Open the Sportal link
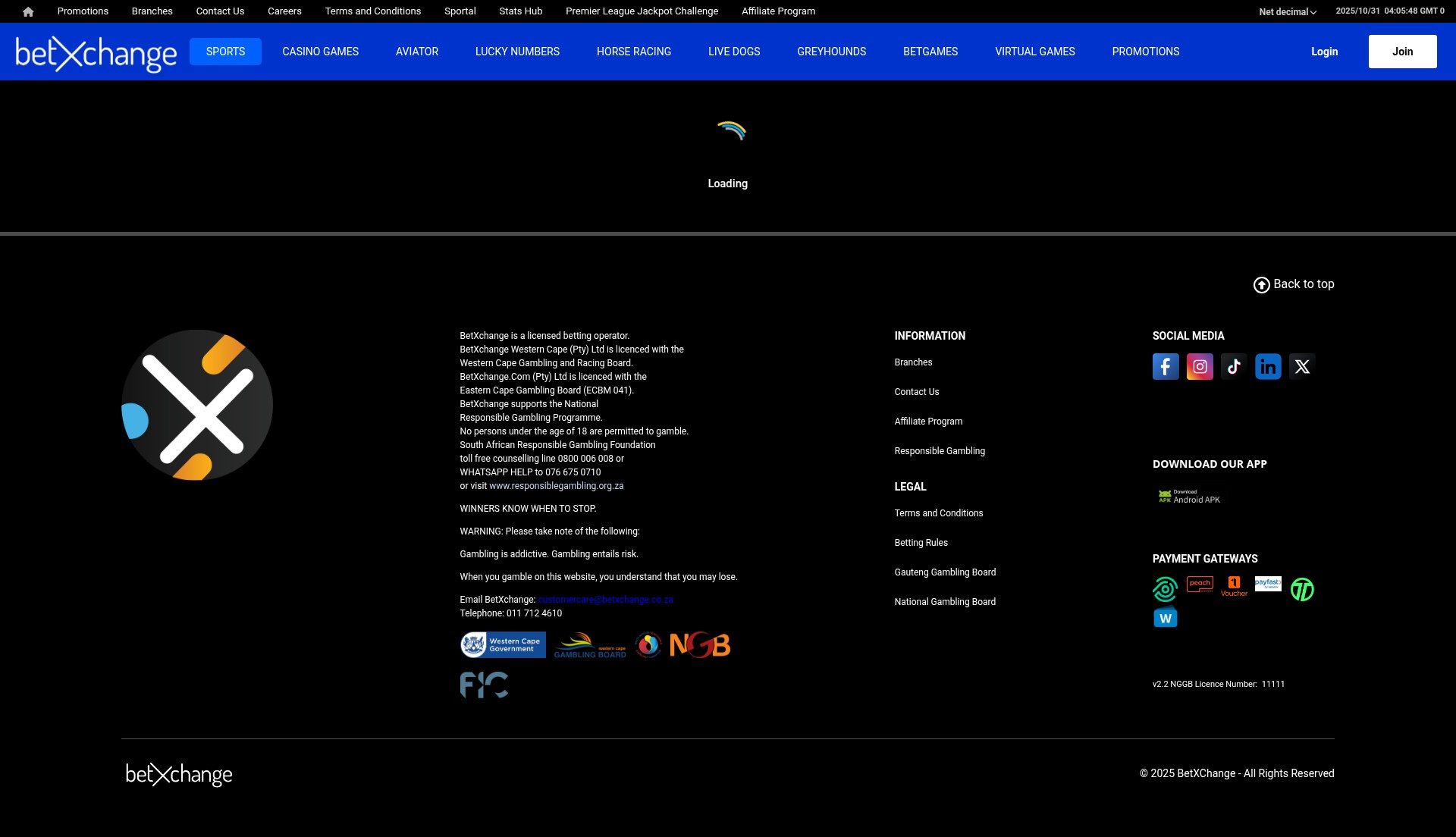1456x837 pixels. coord(460,11)
